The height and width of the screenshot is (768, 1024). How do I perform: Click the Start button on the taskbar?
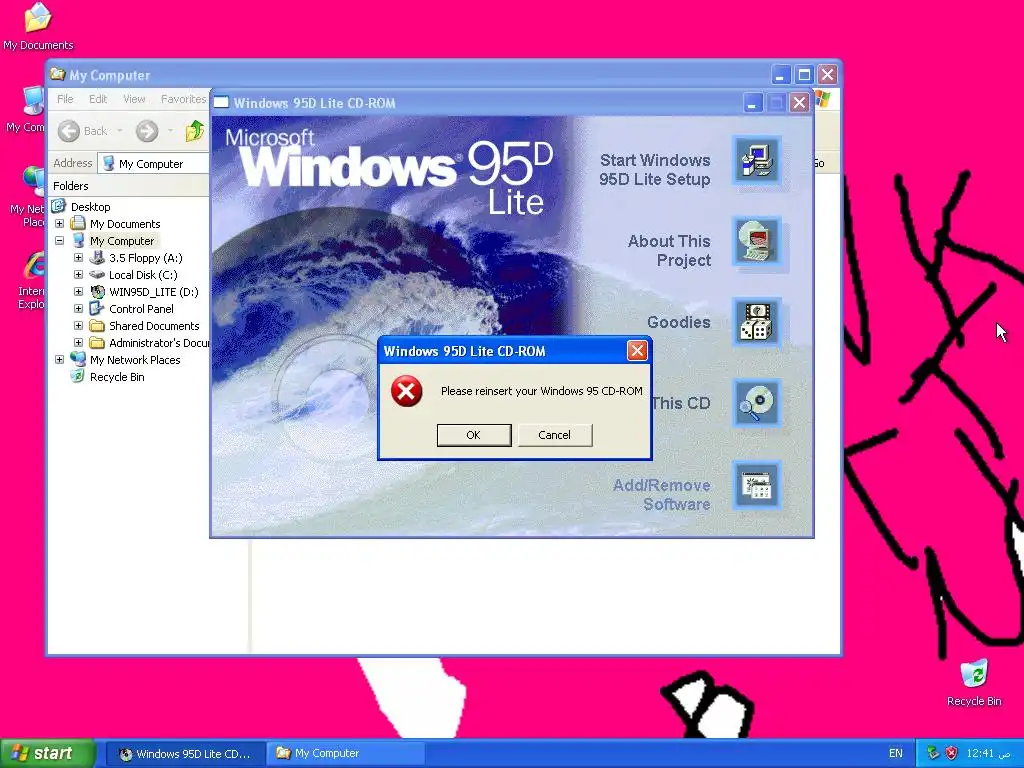tap(47, 754)
